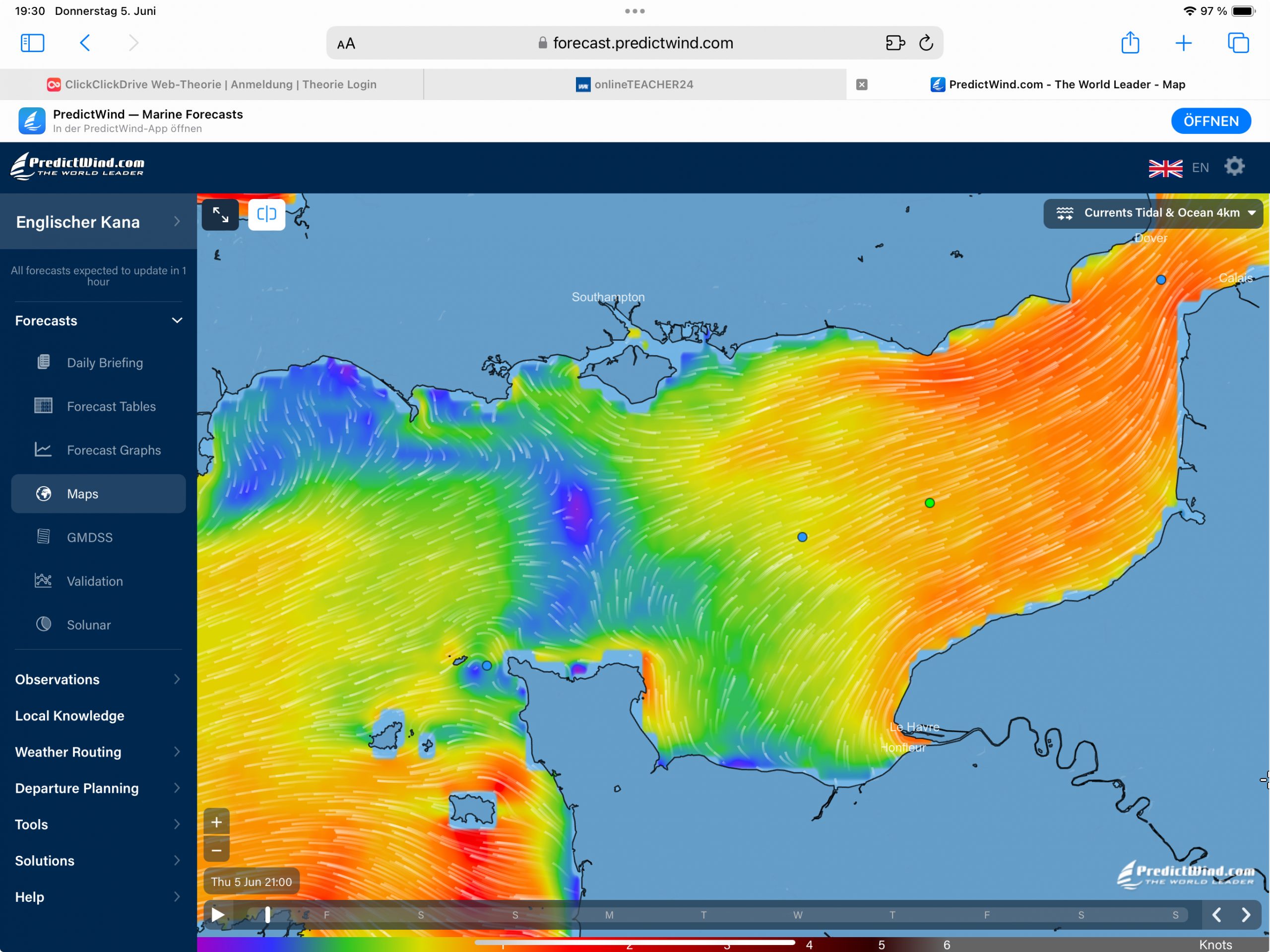Viewport: 1270px width, 952px height.
Task: Open Currents Tidal & Ocean 4km dropdown
Action: click(1153, 213)
